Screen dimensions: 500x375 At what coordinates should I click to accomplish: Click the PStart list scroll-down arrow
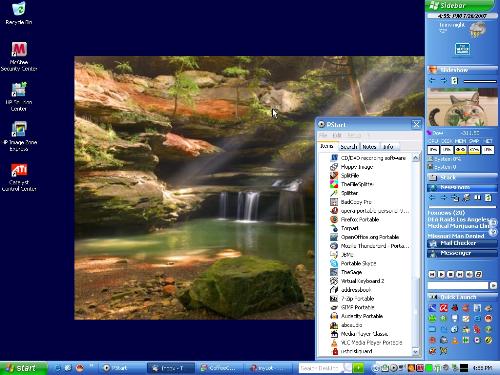point(415,351)
